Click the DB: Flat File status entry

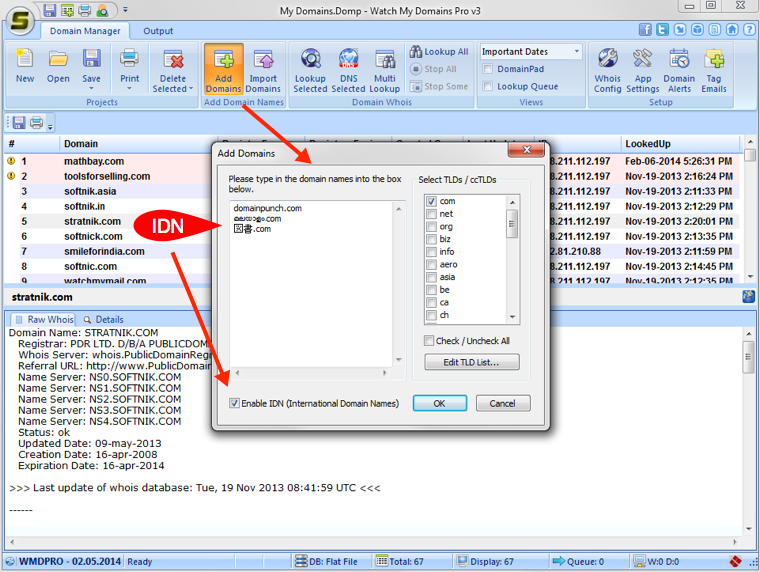tap(327, 561)
